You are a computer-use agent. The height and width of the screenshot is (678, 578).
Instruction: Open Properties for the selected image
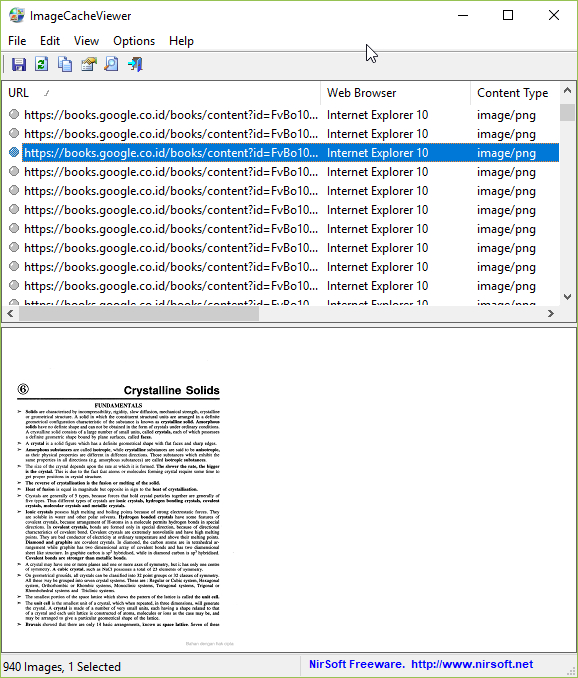[x=89, y=64]
